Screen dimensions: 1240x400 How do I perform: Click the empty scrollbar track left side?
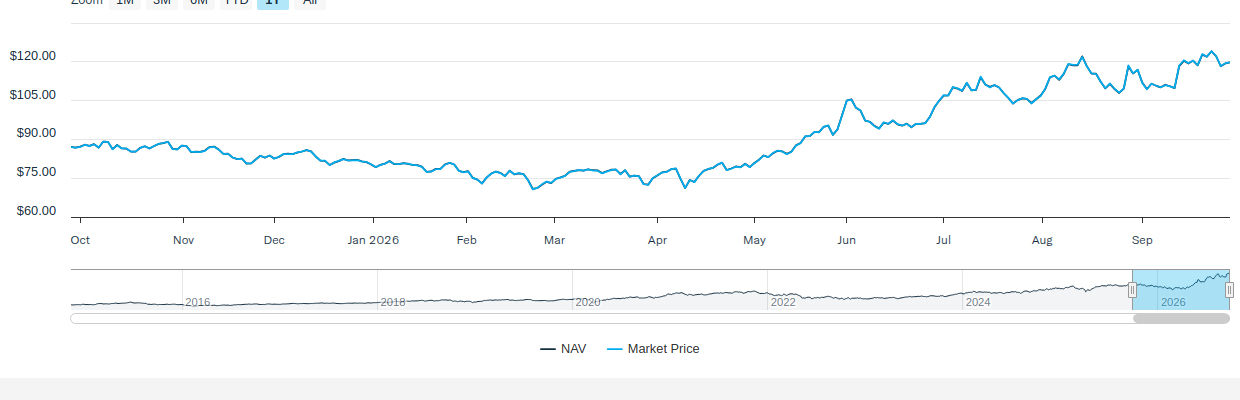point(601,319)
